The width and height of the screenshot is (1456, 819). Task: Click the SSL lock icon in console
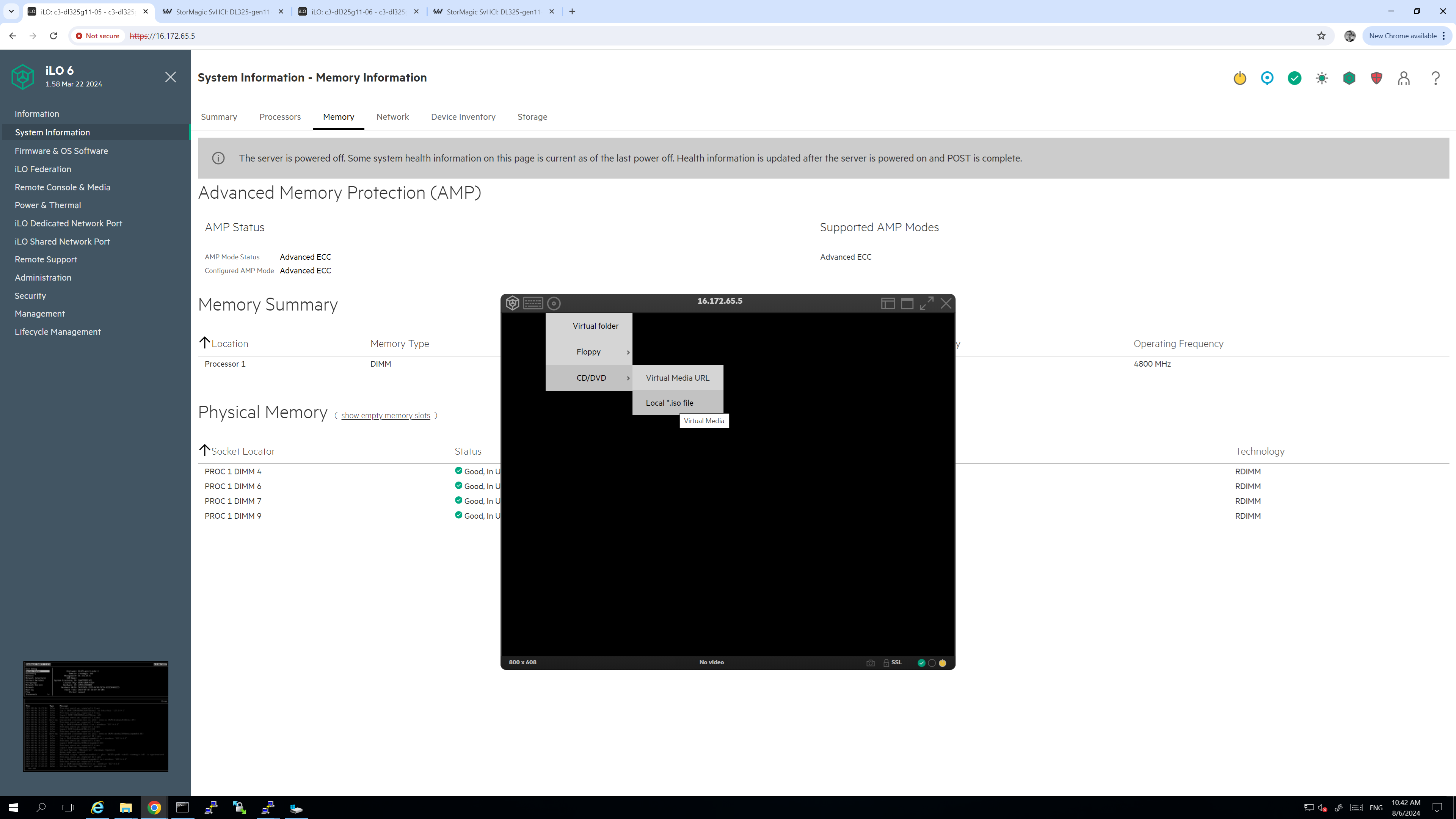pyautogui.click(x=886, y=662)
